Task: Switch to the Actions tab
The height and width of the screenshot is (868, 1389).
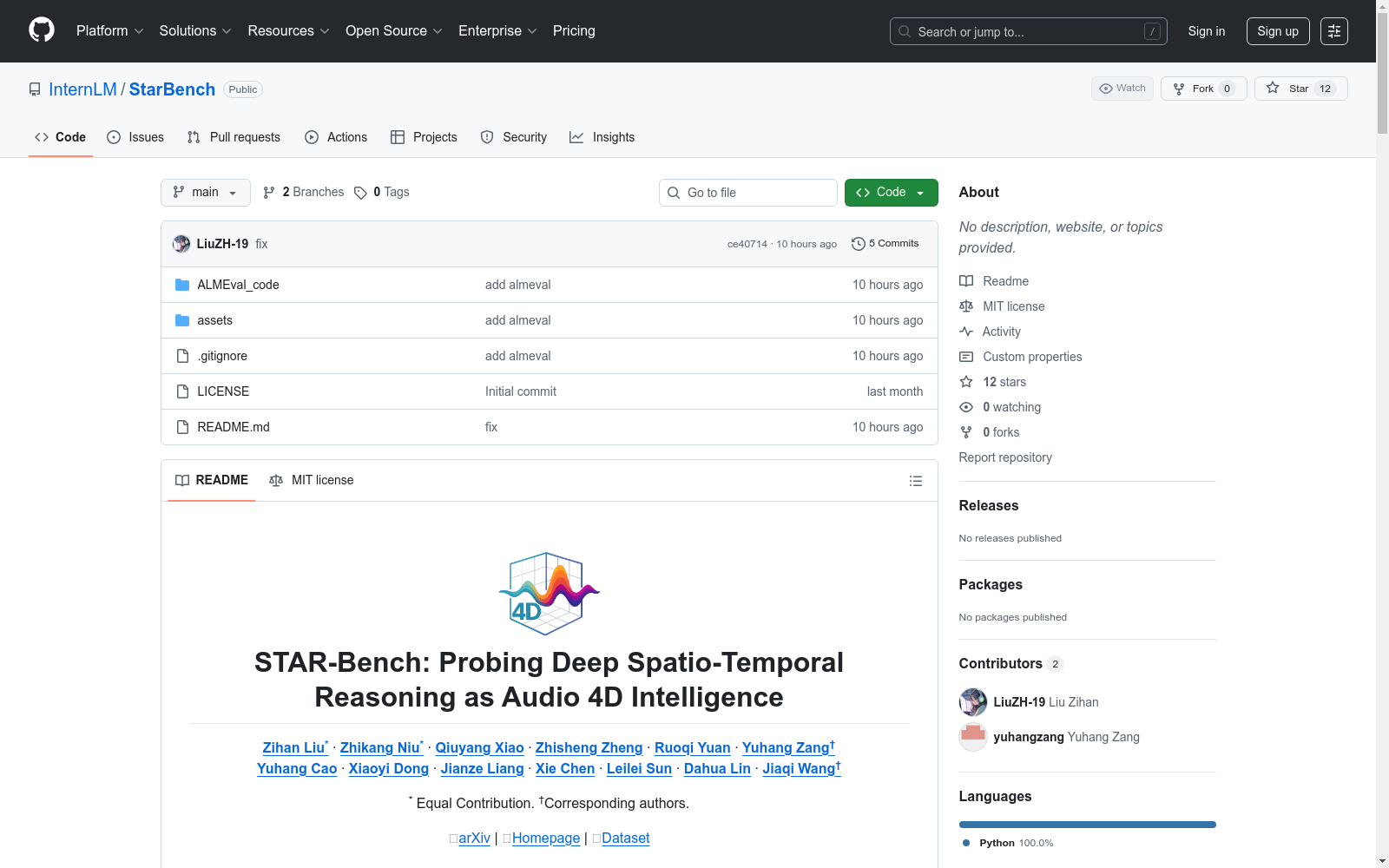Action: pos(336,137)
